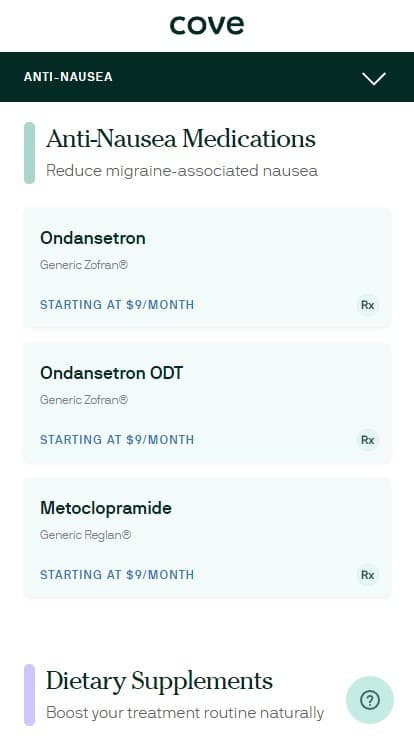The width and height of the screenshot is (414, 736).
Task: Click the Rx badge on Ondansetron ODT card
Action: (367, 440)
